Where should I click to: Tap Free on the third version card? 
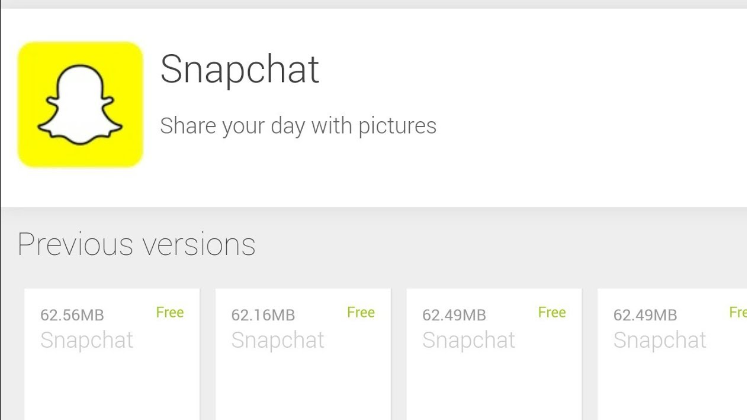552,313
